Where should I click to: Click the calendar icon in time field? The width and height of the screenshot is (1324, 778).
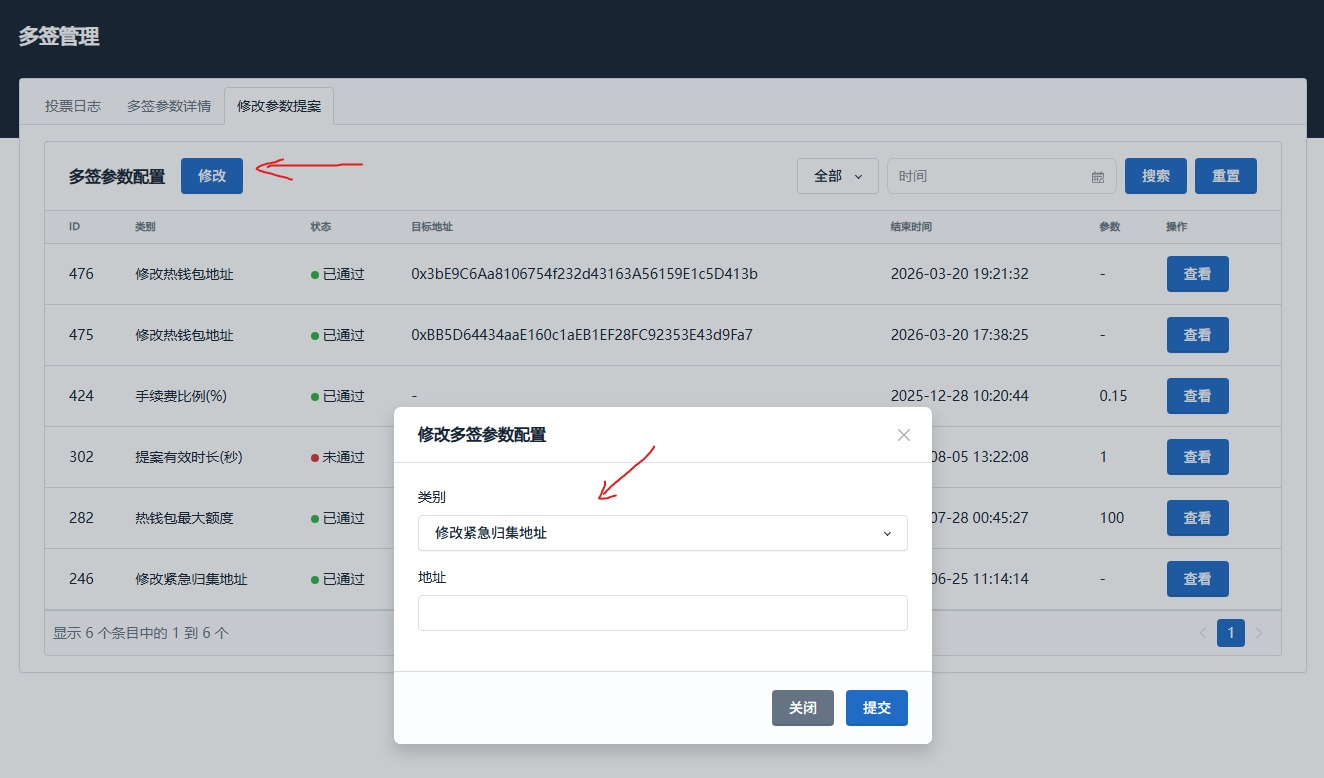1097,177
